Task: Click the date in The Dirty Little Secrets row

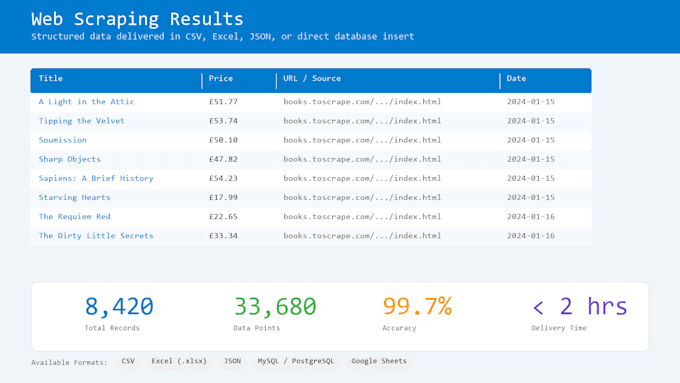Action: pyautogui.click(x=531, y=236)
